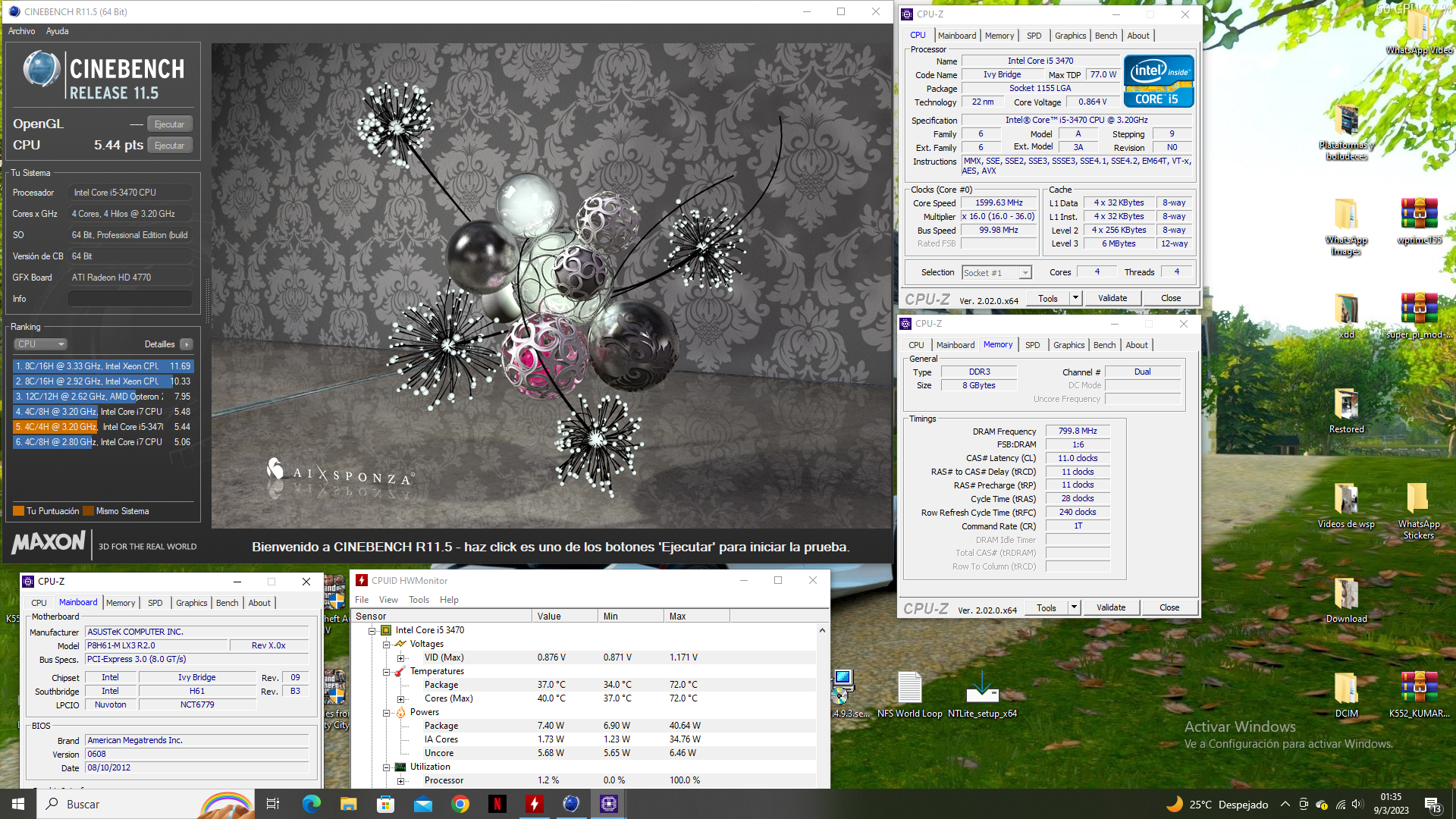Image resolution: width=1456 pixels, height=819 pixels.
Task: Select the super_pi_mod archive on the desktop
Action: (x=1419, y=315)
